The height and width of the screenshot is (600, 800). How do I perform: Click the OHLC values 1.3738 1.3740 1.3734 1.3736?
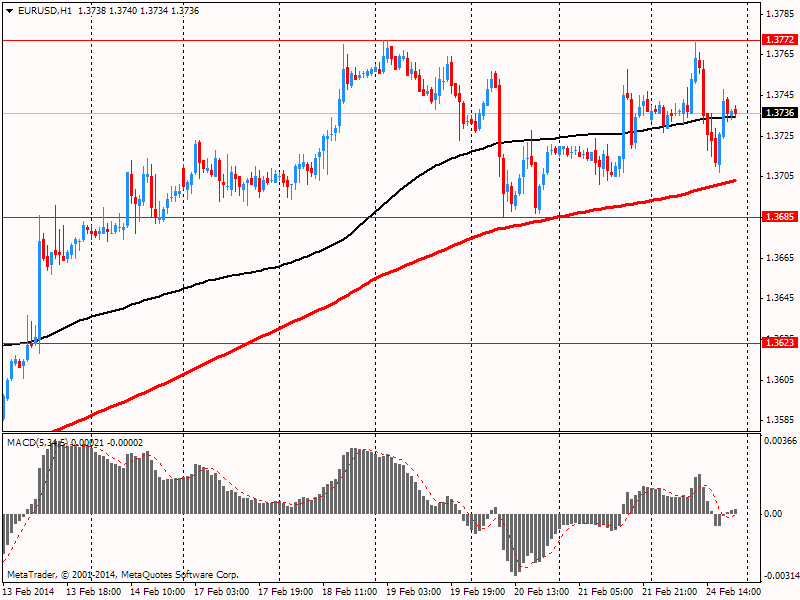(139, 10)
